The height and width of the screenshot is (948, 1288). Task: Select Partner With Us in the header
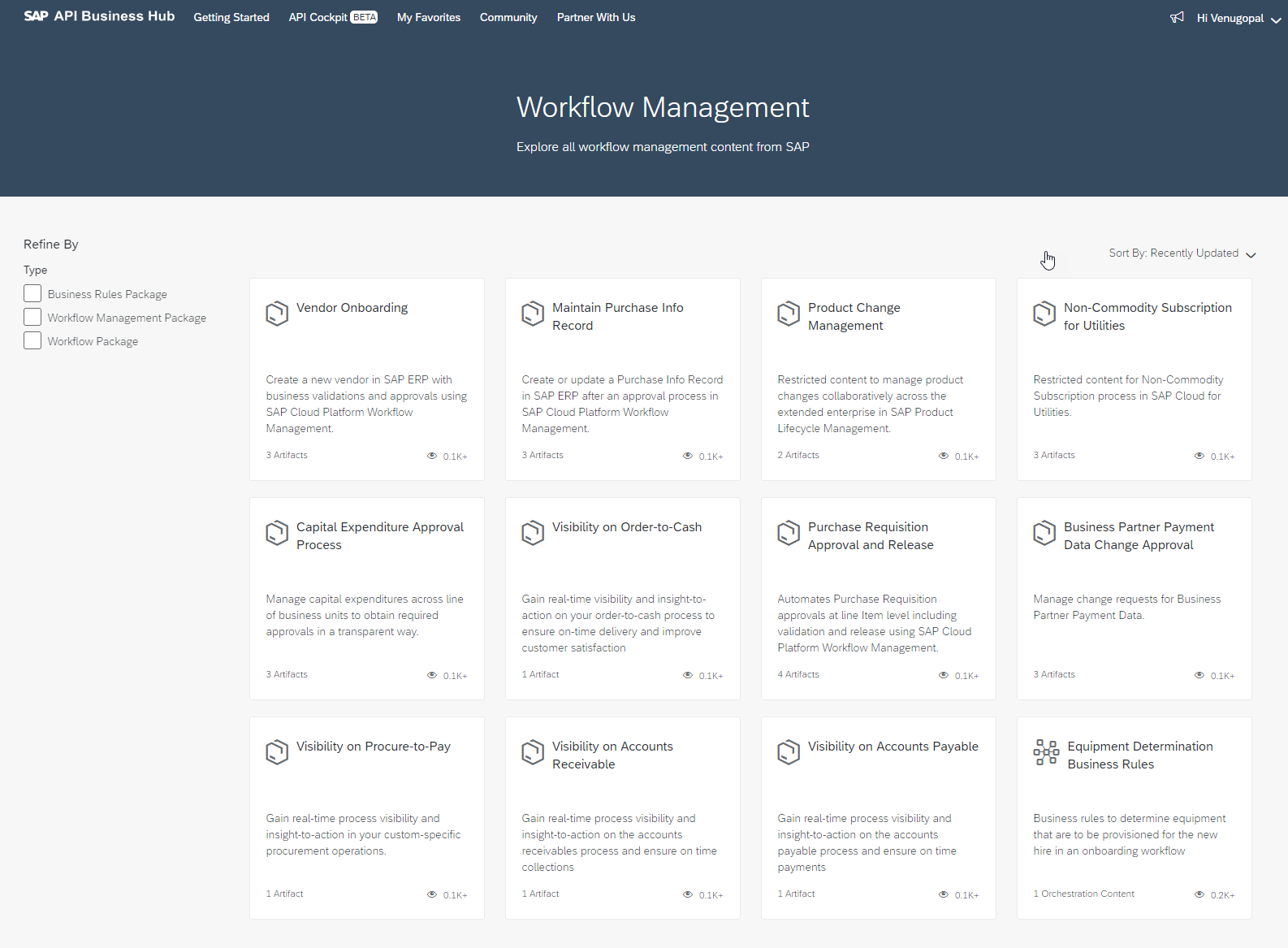point(596,17)
